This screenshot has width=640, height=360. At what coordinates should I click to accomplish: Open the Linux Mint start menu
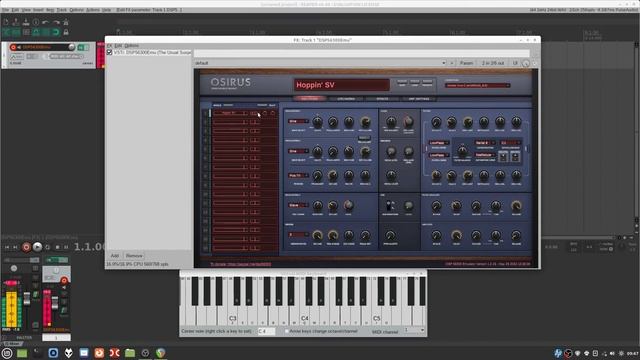pyautogui.click(x=7, y=353)
